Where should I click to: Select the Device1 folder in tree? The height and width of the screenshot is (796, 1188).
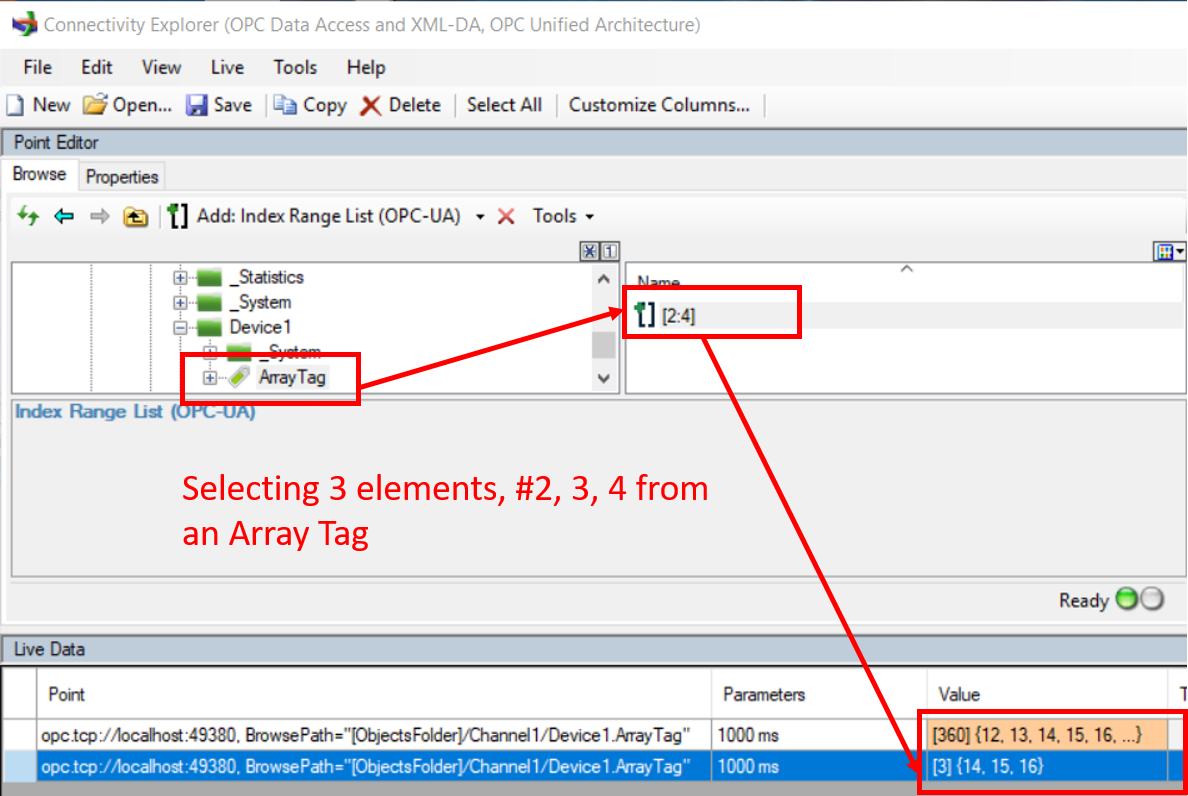point(260,327)
